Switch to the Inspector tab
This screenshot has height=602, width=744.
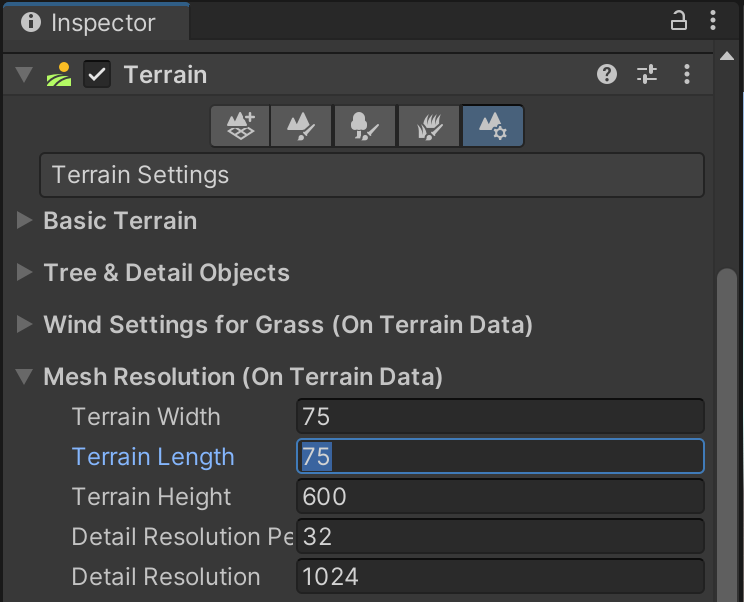[93, 22]
